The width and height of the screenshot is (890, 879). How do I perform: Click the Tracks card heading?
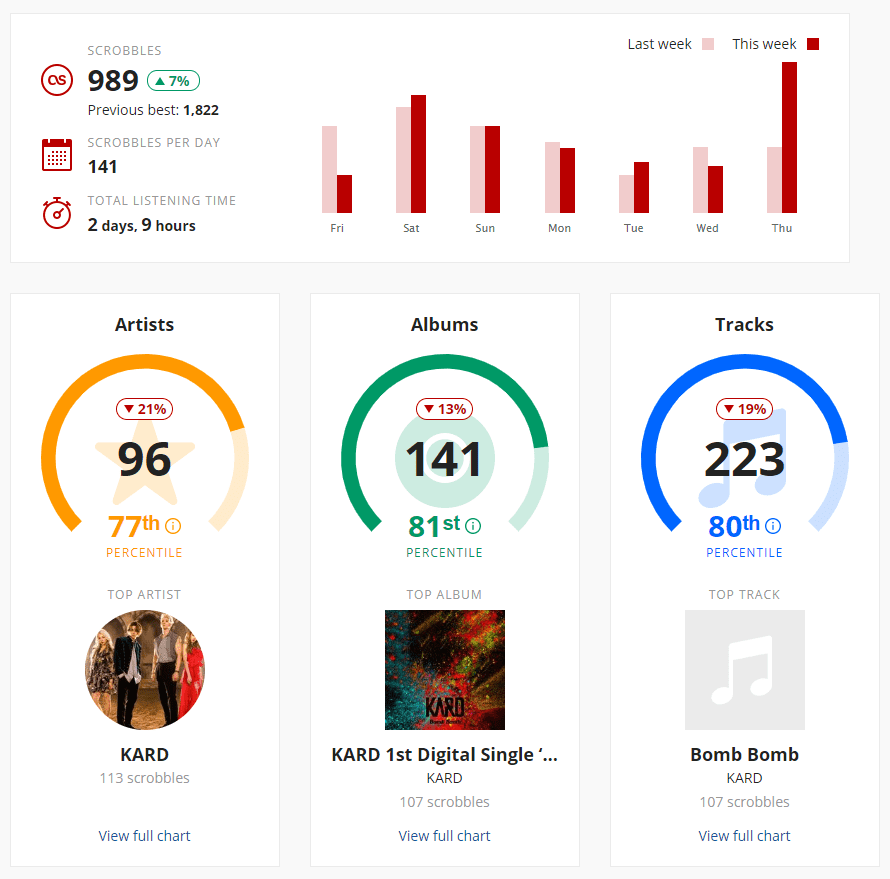[744, 325]
